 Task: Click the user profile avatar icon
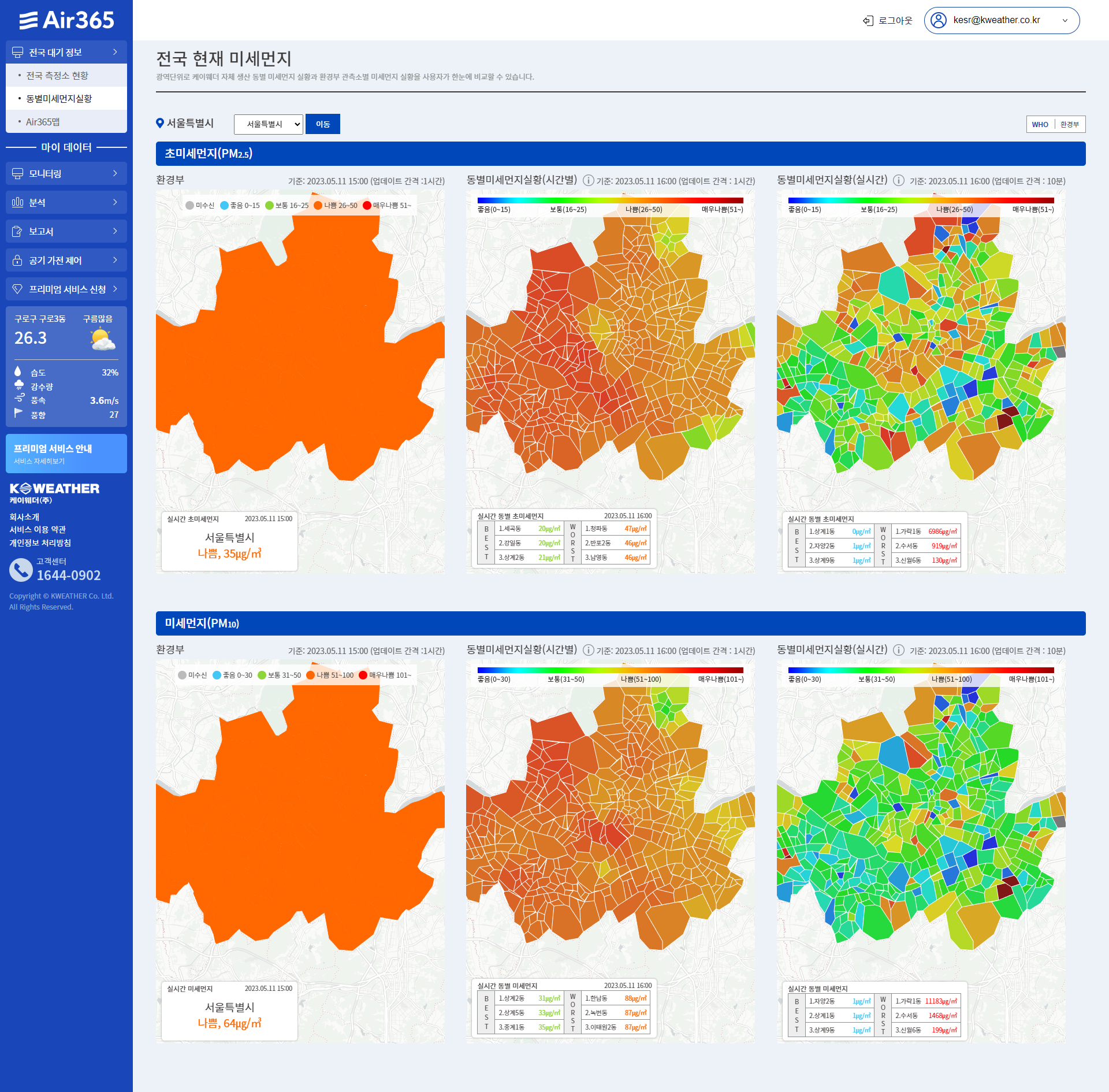click(939, 20)
